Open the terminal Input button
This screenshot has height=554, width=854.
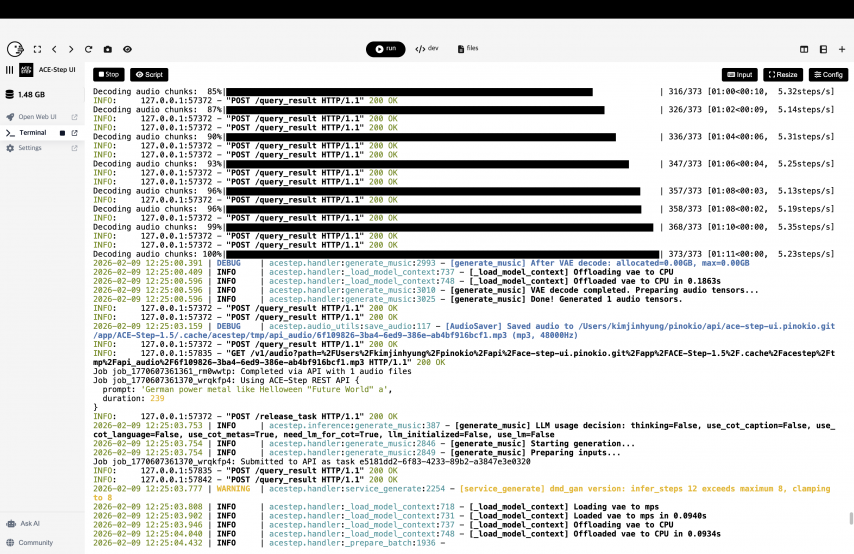(739, 74)
